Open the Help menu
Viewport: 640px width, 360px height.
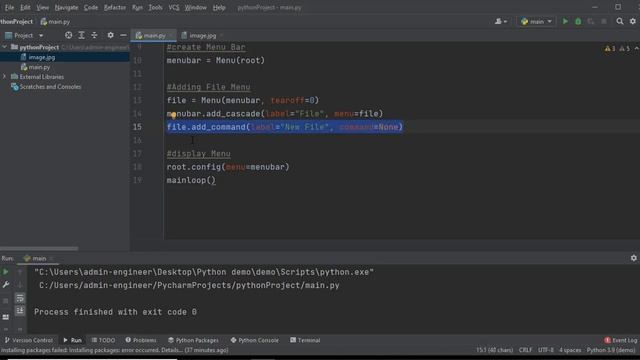219,7
